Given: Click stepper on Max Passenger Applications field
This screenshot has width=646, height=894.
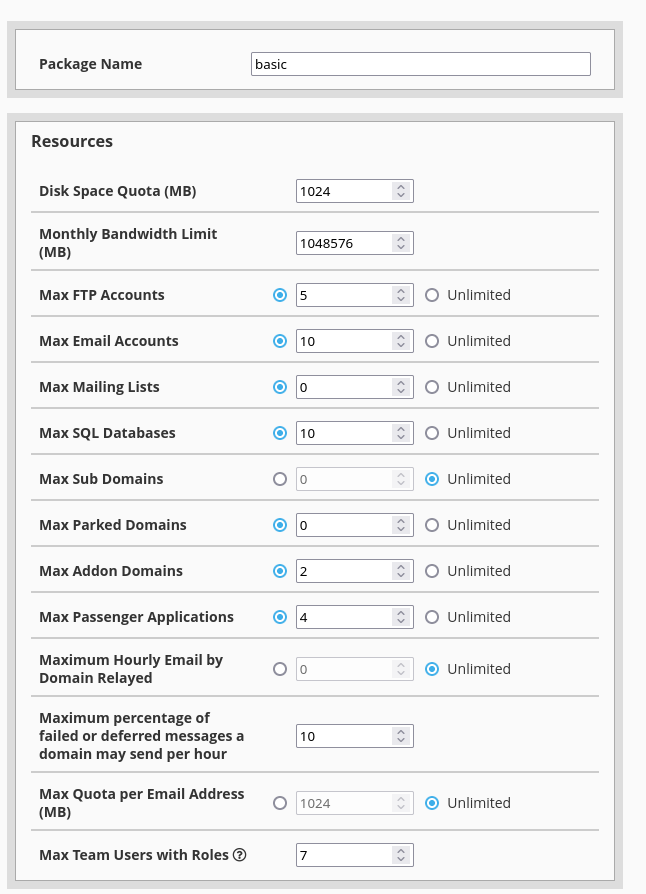Looking at the screenshot, I should click(x=401, y=617).
